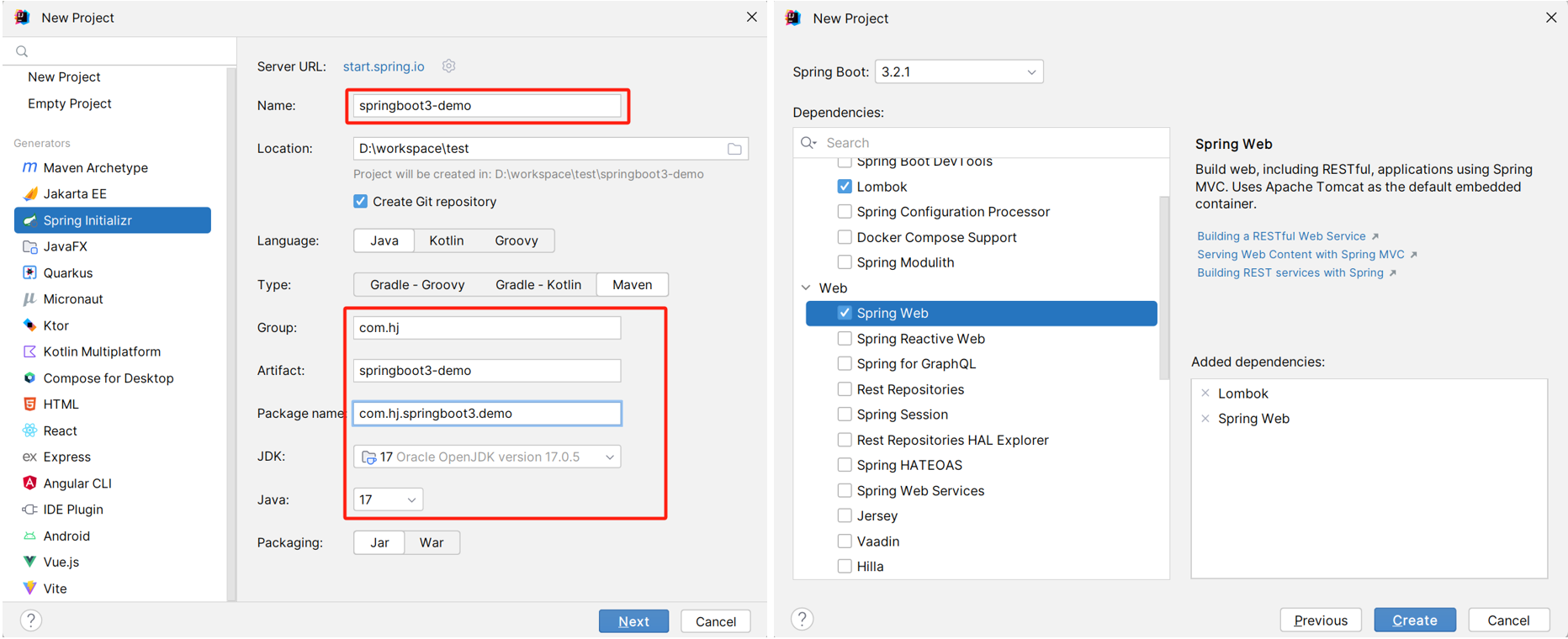Click the Kotlin Multiplatform icon
Viewport: 1568px width, 639px height.
[29, 351]
